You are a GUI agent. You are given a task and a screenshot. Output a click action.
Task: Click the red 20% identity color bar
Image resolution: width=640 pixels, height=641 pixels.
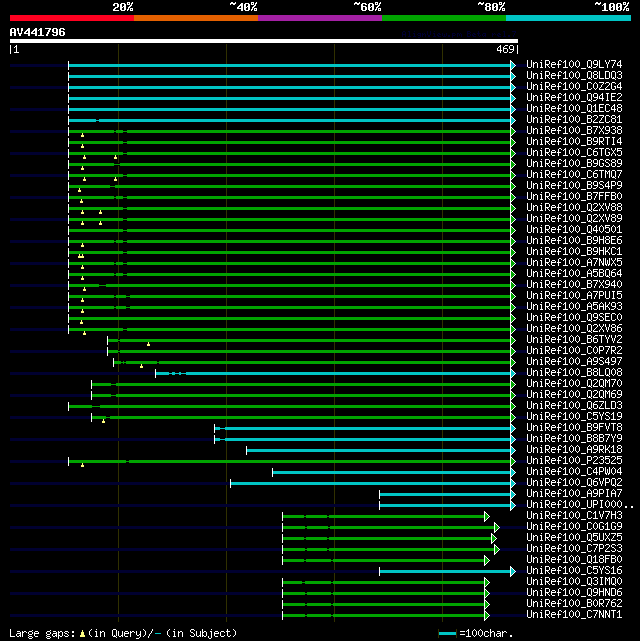[x=72, y=18]
